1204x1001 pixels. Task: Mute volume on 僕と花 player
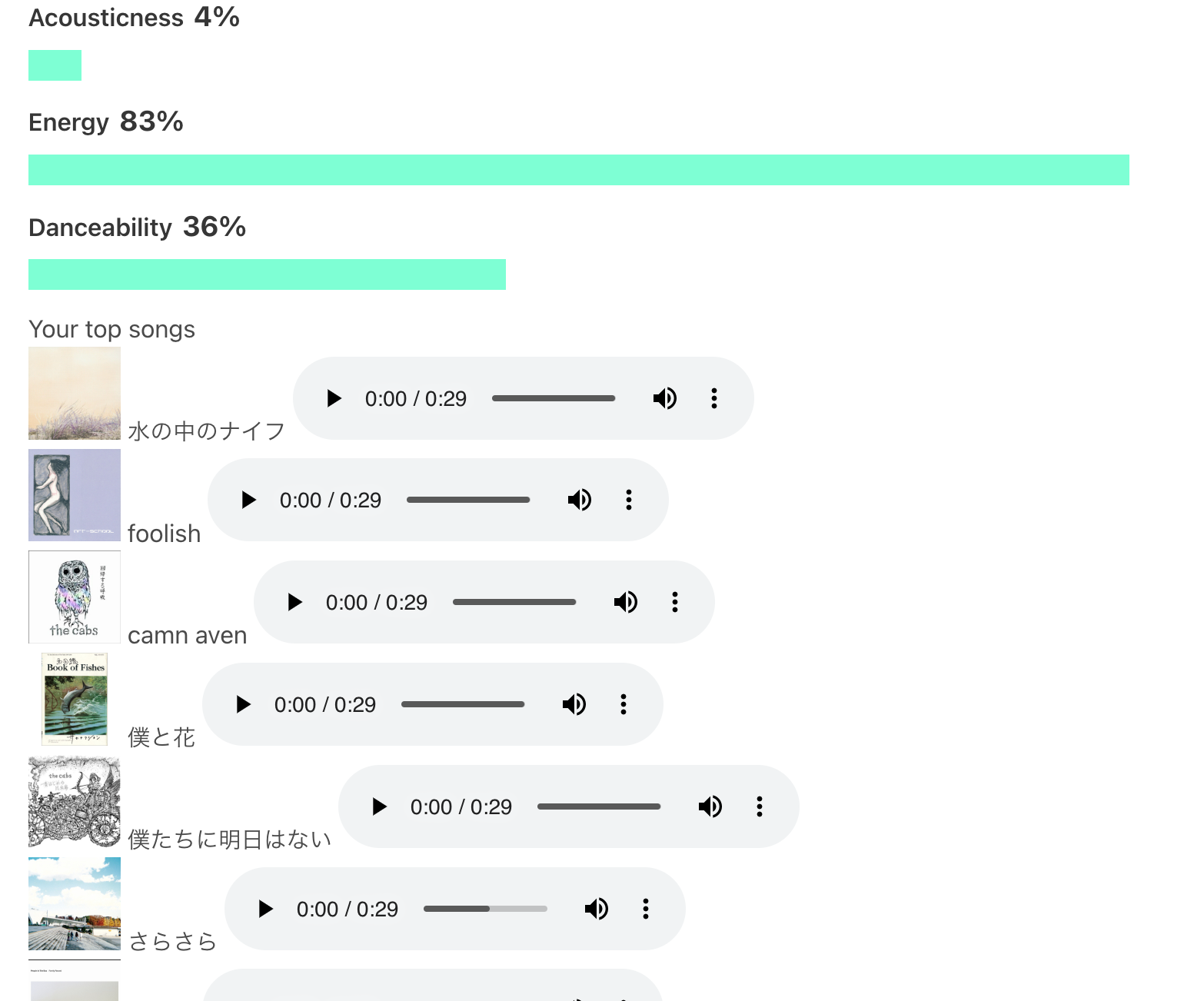(x=574, y=704)
